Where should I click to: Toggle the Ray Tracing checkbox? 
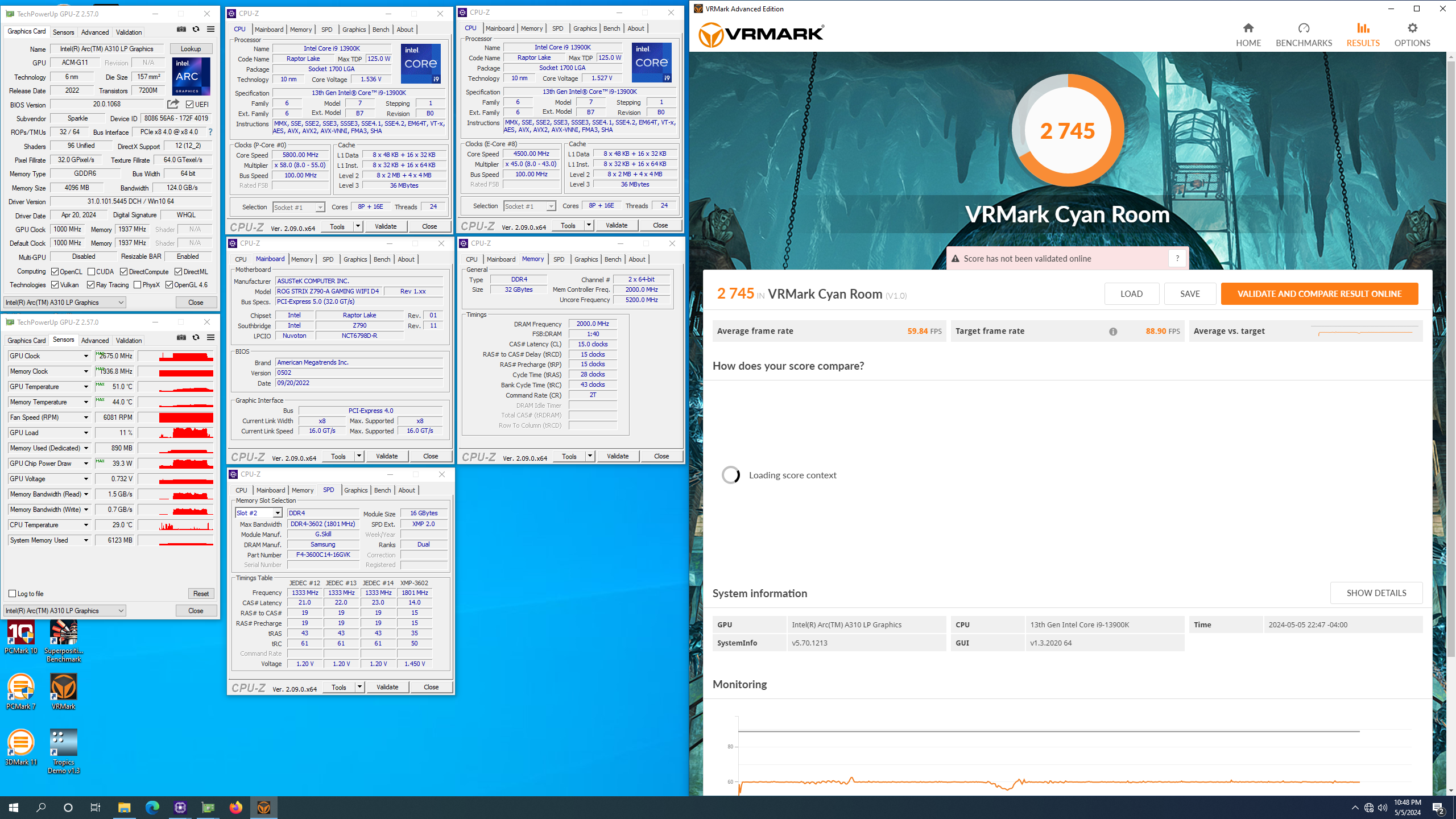(91, 285)
